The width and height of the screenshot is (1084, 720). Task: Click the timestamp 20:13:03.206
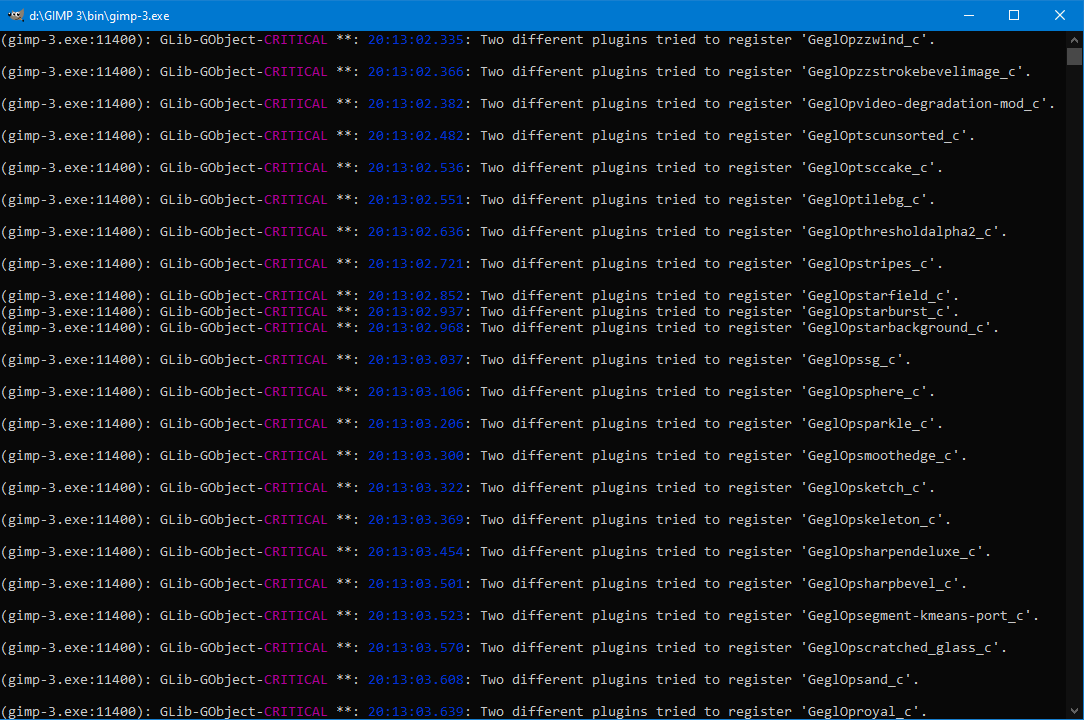(415, 423)
